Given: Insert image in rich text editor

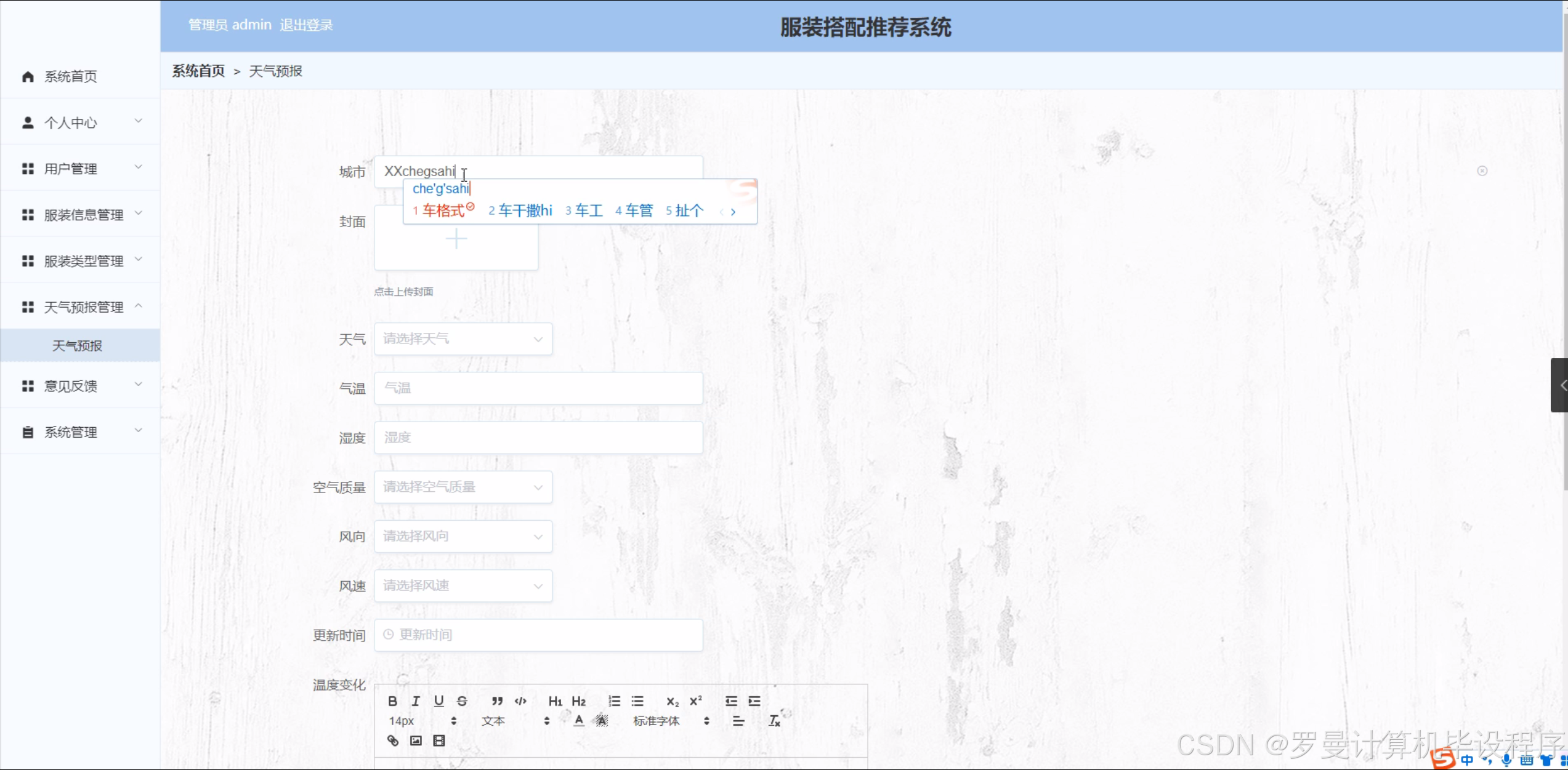Looking at the screenshot, I should [416, 740].
